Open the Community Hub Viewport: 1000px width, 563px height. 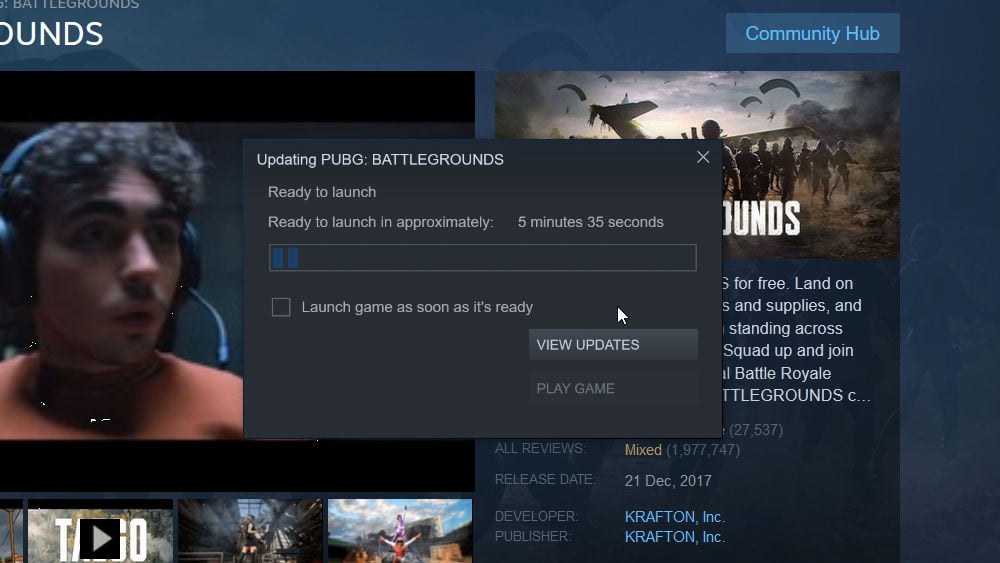(812, 33)
